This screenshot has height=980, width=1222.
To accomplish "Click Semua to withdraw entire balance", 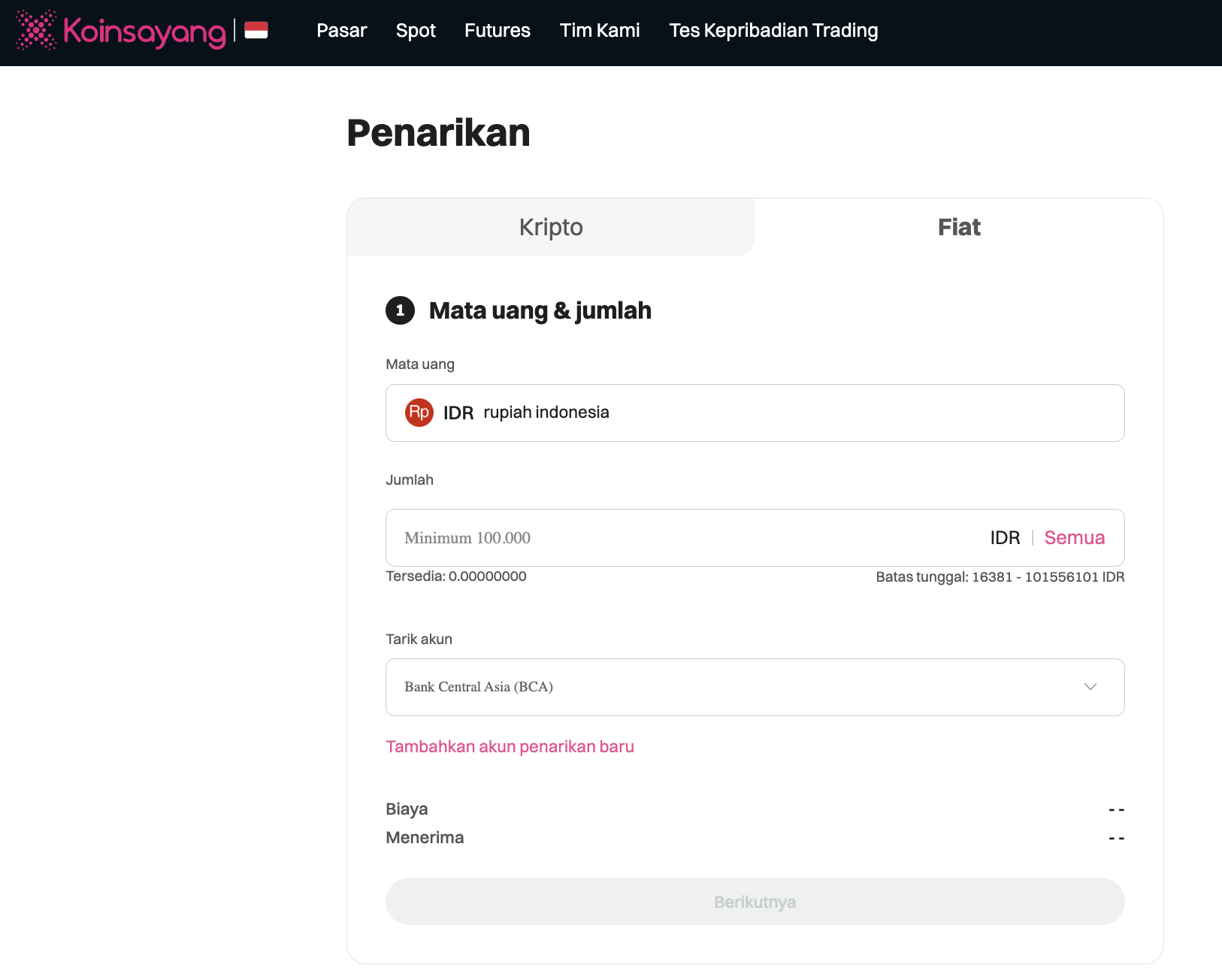I will tap(1074, 538).
